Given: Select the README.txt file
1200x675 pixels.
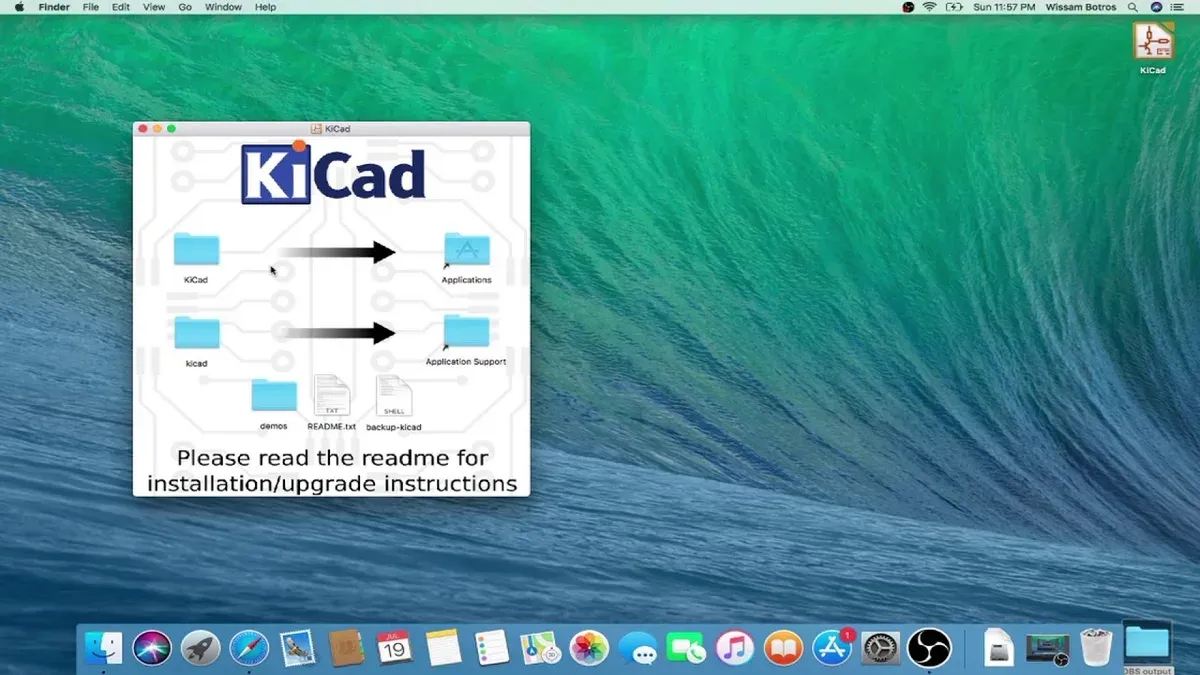Looking at the screenshot, I should click(x=332, y=396).
